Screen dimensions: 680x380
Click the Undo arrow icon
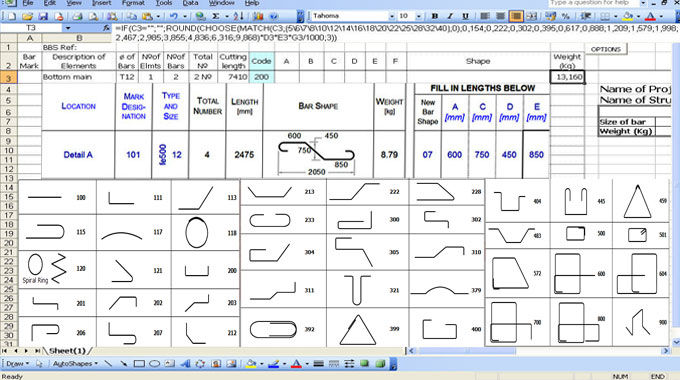click(x=173, y=16)
